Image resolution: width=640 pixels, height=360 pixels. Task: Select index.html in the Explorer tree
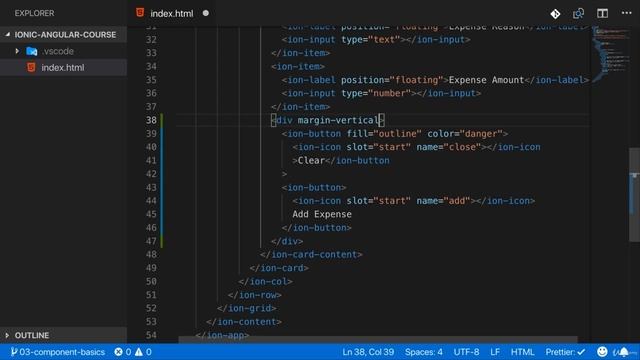[x=63, y=67]
